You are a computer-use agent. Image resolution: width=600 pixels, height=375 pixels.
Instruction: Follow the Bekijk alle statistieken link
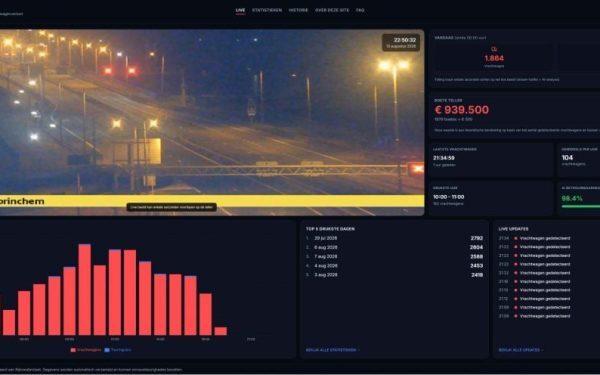coord(333,350)
